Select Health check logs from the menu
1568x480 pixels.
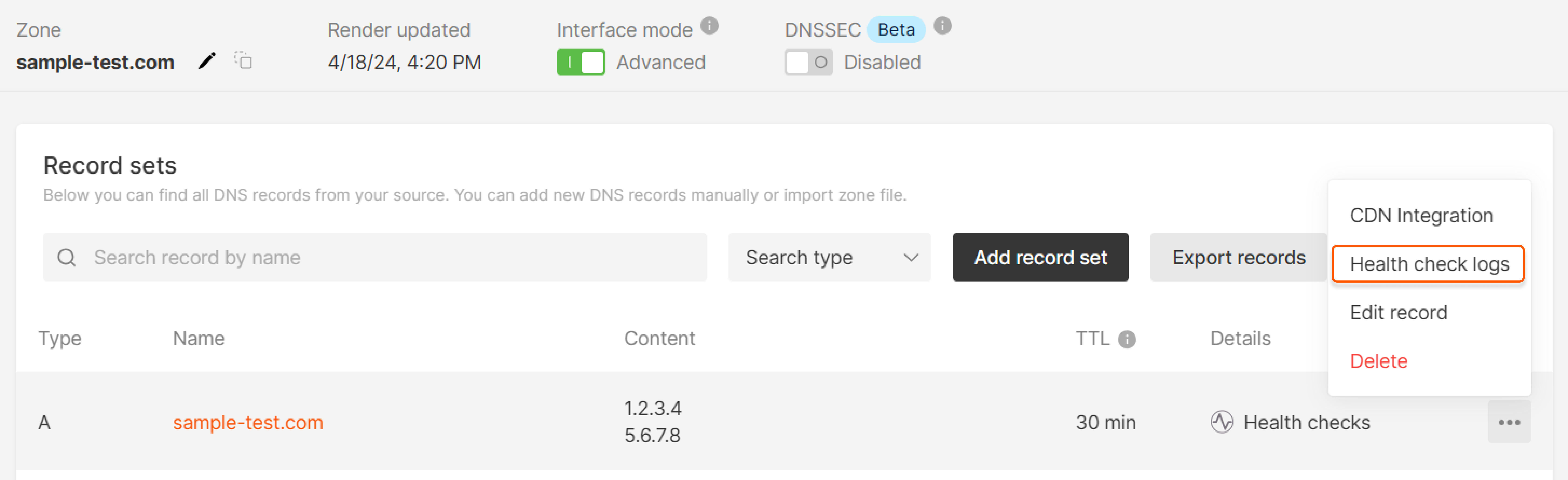click(1429, 263)
